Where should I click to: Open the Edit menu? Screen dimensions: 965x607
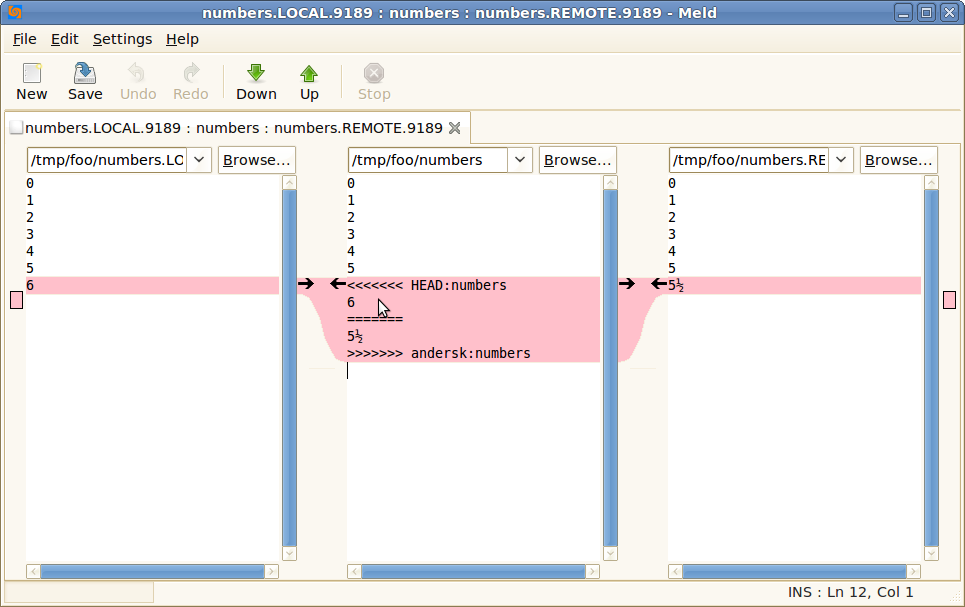click(x=65, y=39)
